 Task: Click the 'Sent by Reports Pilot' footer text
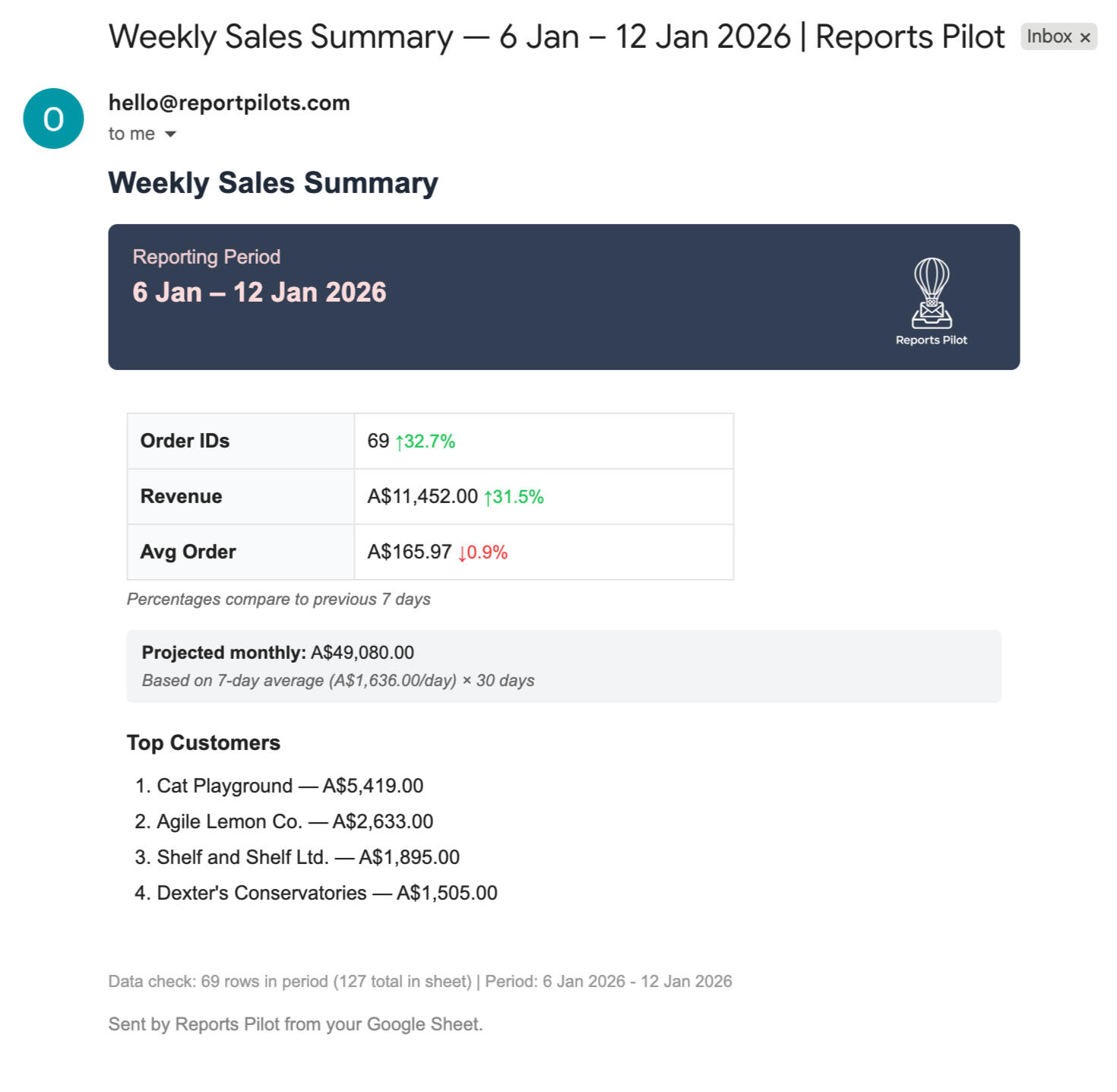(295, 1024)
